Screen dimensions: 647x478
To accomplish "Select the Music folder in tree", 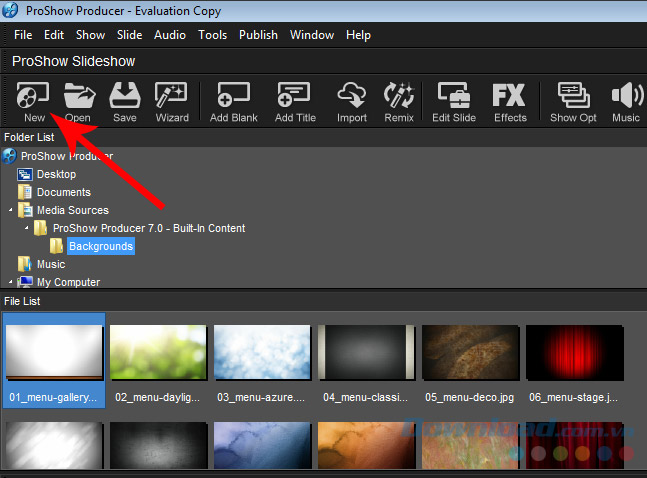I will 51,264.
